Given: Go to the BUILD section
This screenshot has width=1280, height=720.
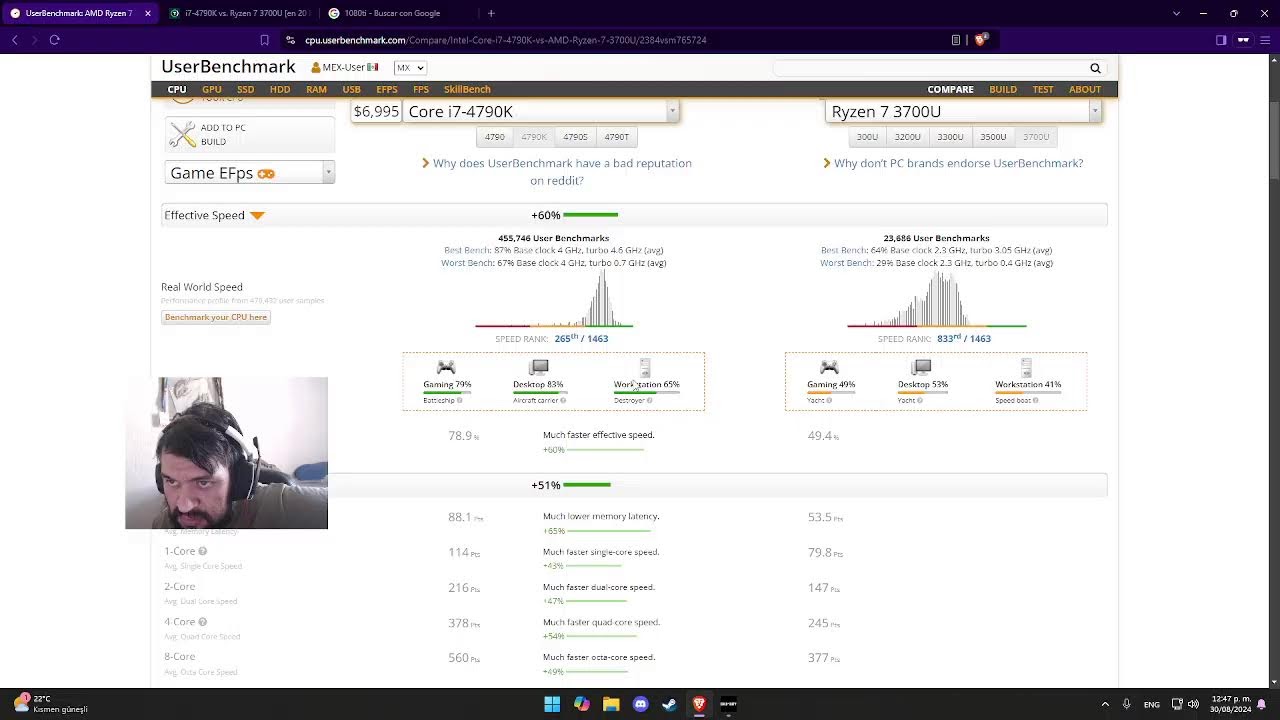Looking at the screenshot, I should (x=1003, y=89).
